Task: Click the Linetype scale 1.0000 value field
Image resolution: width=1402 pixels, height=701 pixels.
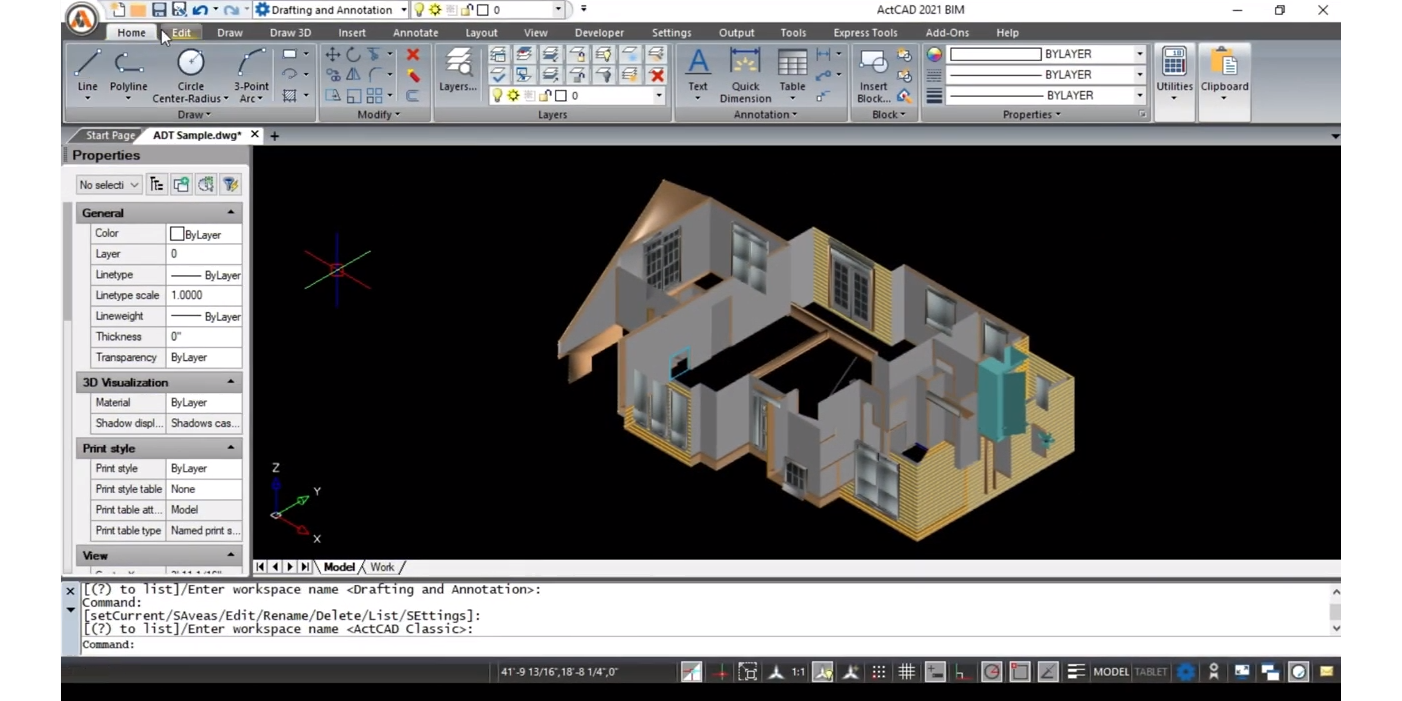Action: [x=204, y=296]
